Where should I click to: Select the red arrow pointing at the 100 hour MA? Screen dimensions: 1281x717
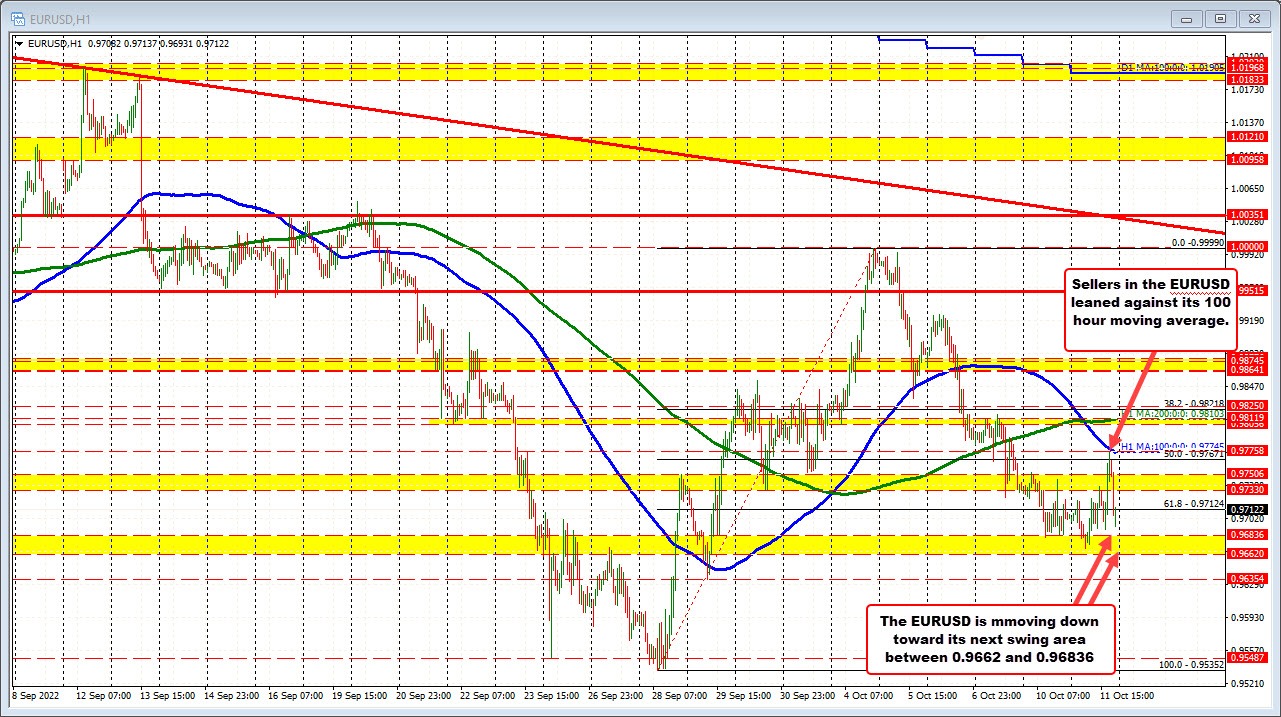click(1135, 400)
